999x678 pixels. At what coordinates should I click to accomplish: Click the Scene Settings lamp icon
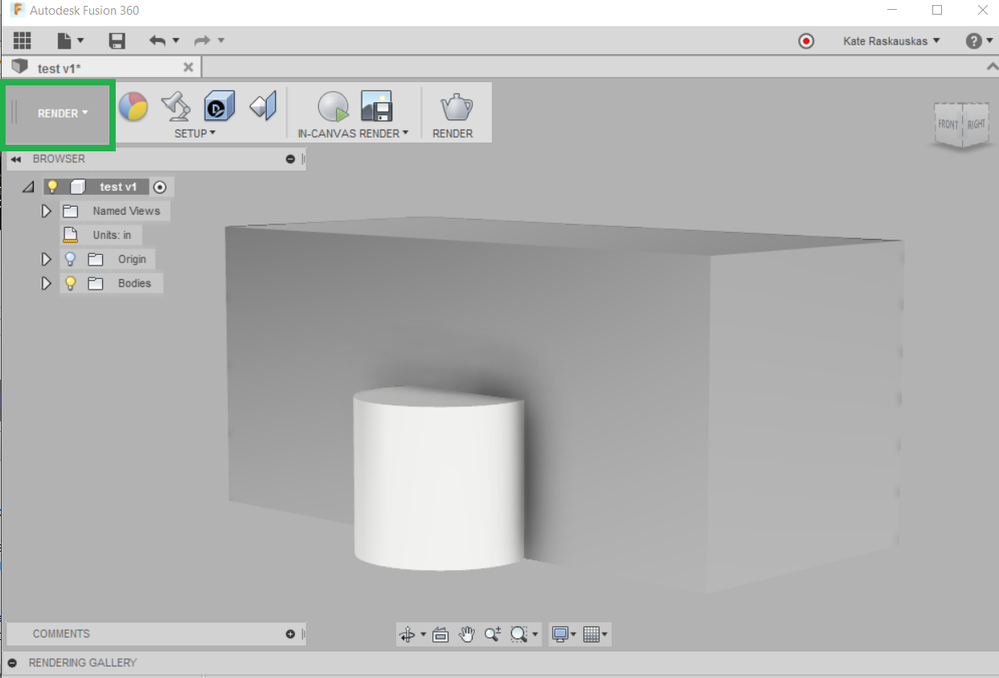[176, 106]
